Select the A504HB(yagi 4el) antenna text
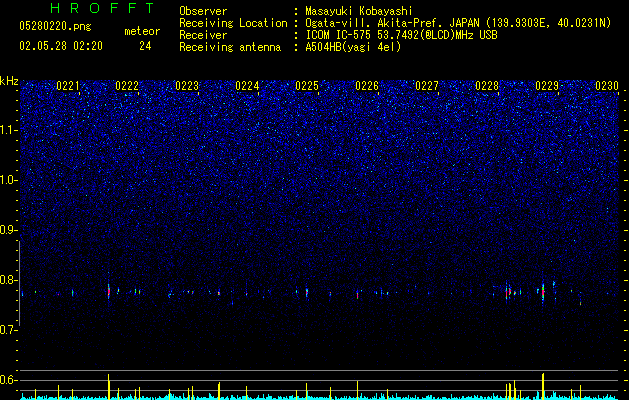Screen dimensions: 629x400 pyautogui.click(x=353, y=47)
